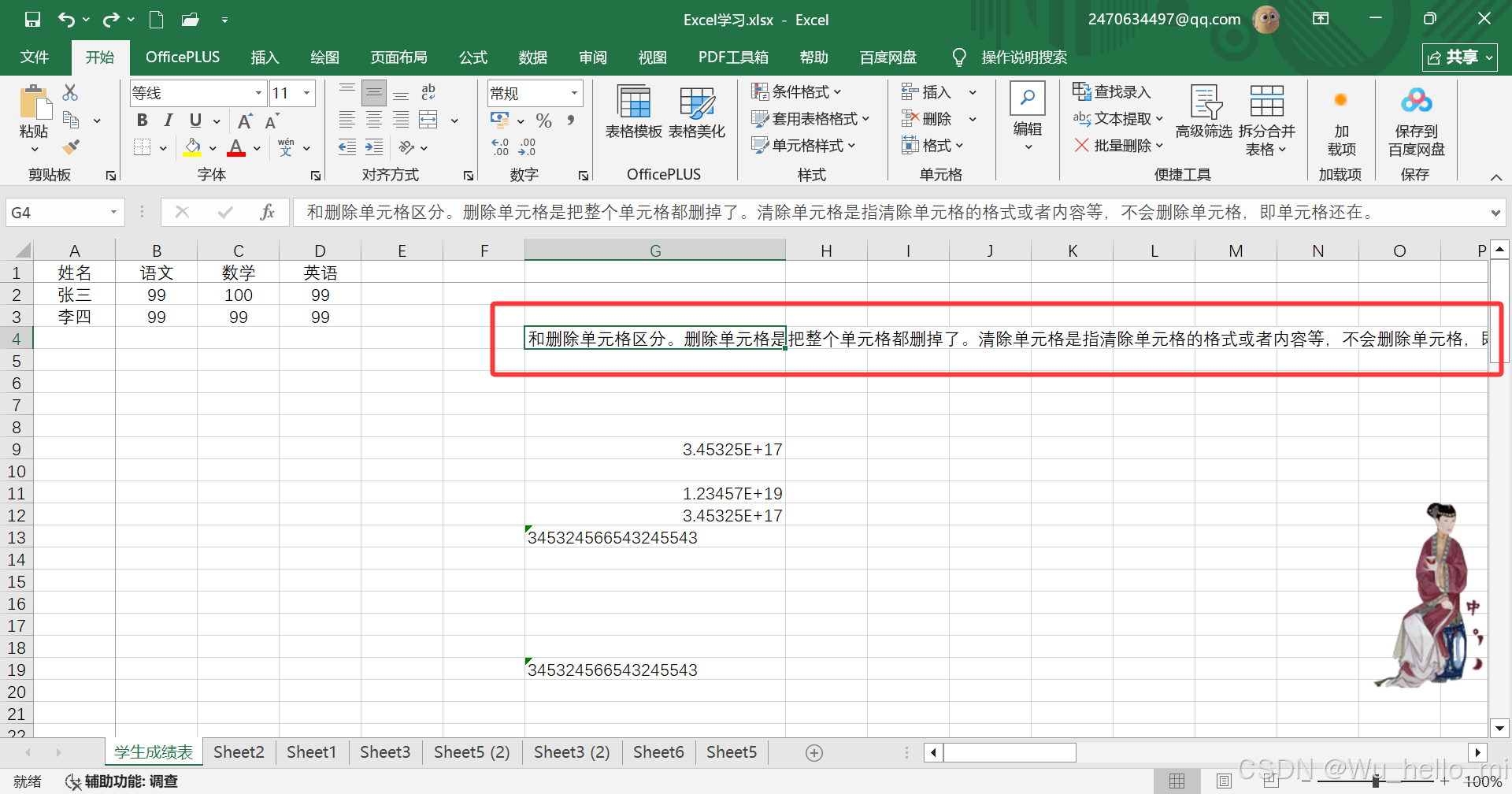The height and width of the screenshot is (794, 1512).
Task: Apply the yellow fill color
Action: point(192,147)
